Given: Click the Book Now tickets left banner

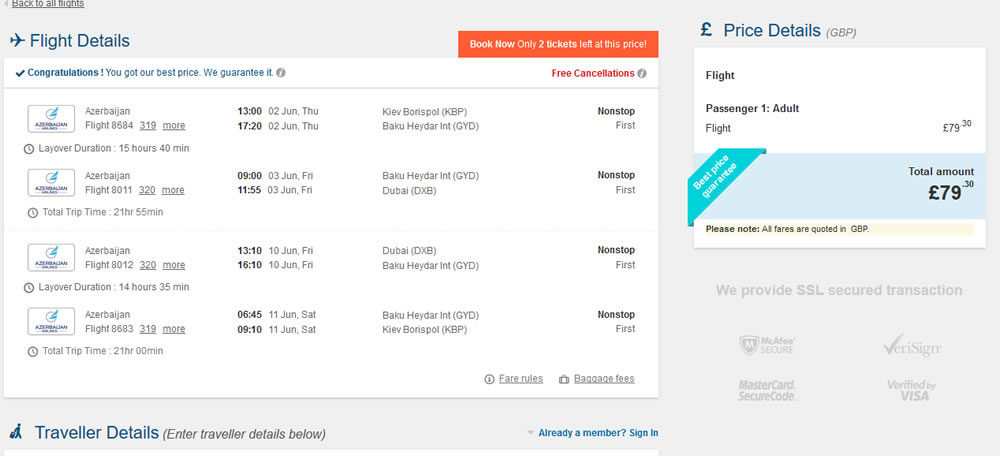Looking at the screenshot, I should pyautogui.click(x=558, y=44).
